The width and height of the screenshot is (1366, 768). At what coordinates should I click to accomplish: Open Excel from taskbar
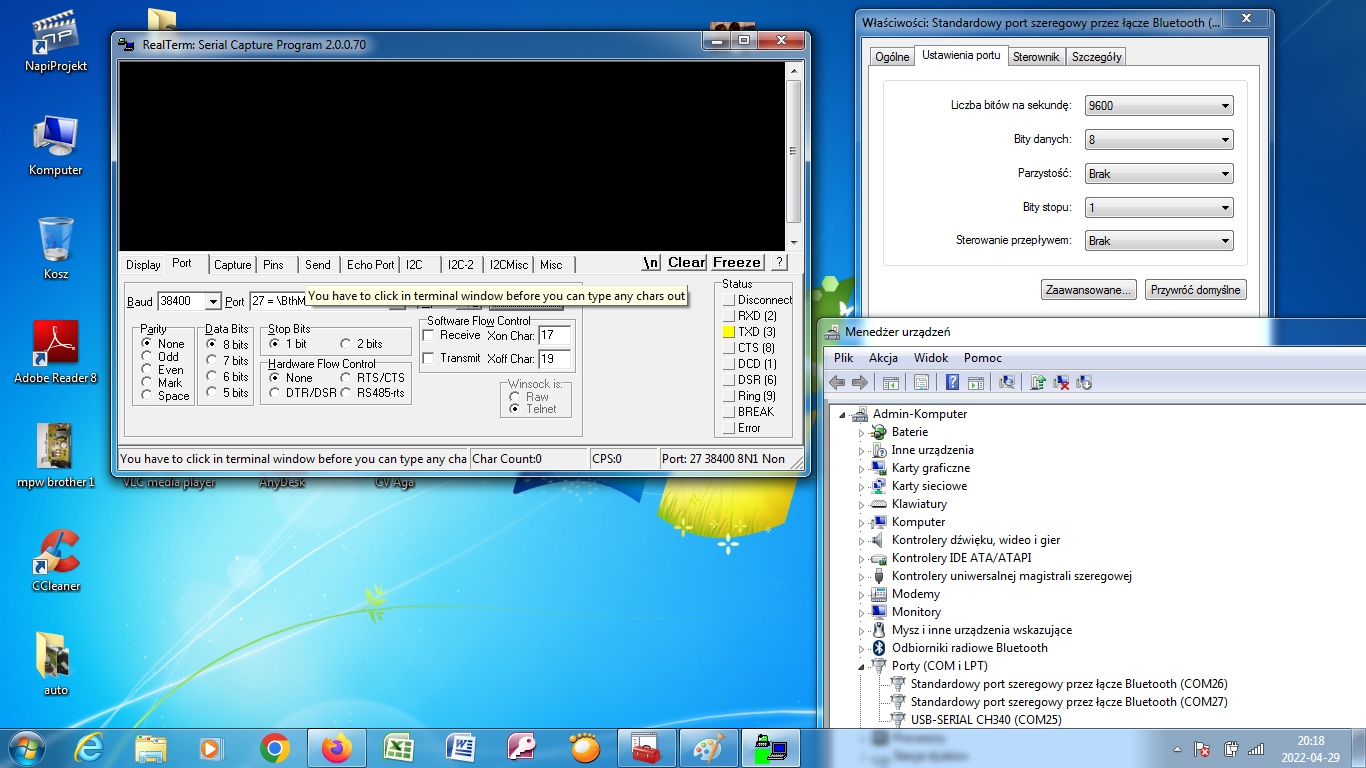coord(399,747)
